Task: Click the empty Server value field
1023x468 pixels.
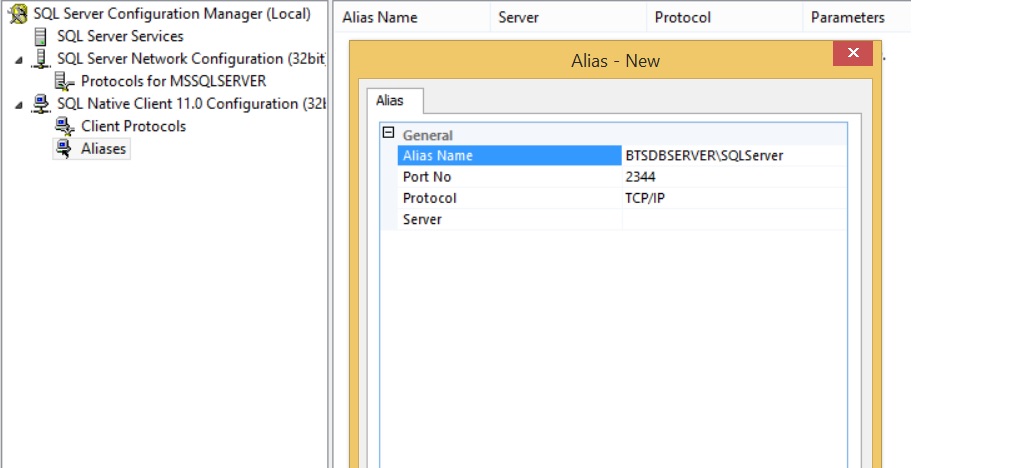Action: point(735,219)
